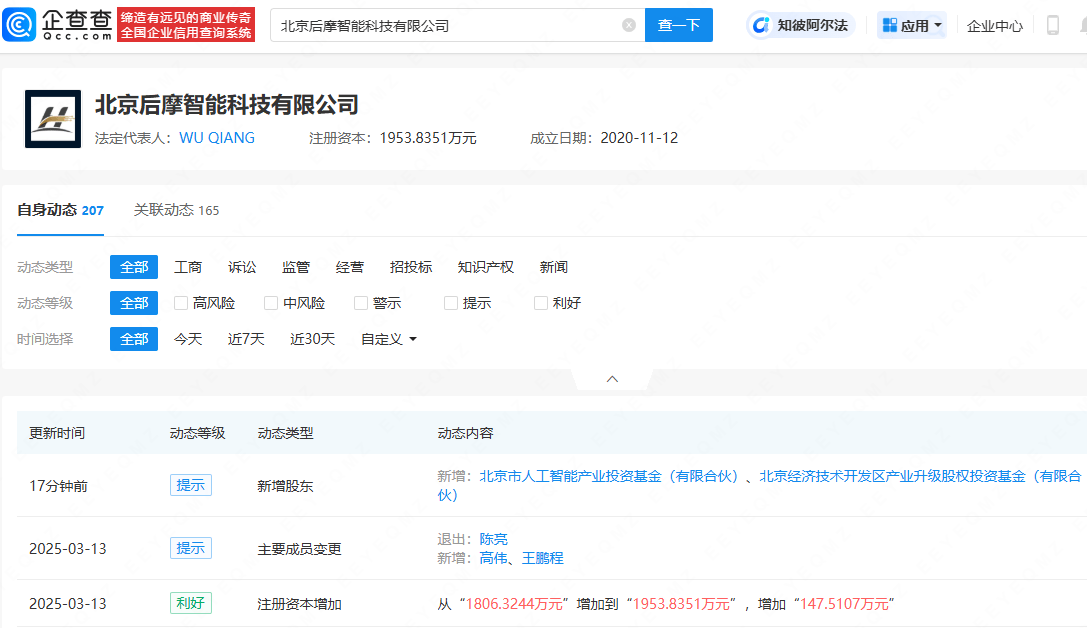Image resolution: width=1087 pixels, height=628 pixels.
Task: Filter by 近7天 time range
Action: tap(246, 339)
